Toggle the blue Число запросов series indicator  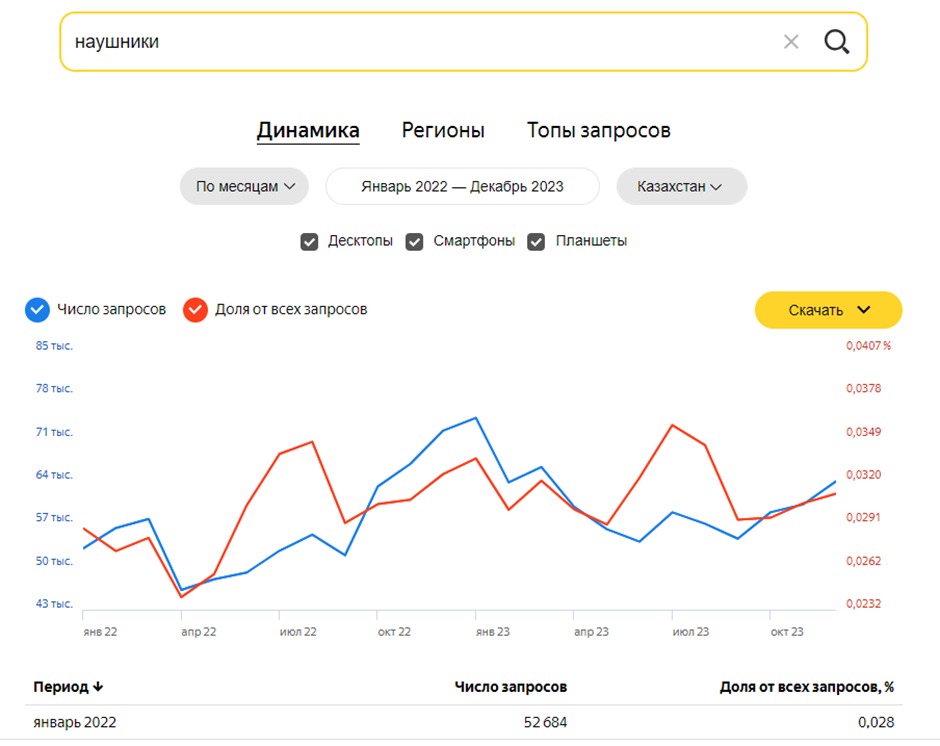37,309
